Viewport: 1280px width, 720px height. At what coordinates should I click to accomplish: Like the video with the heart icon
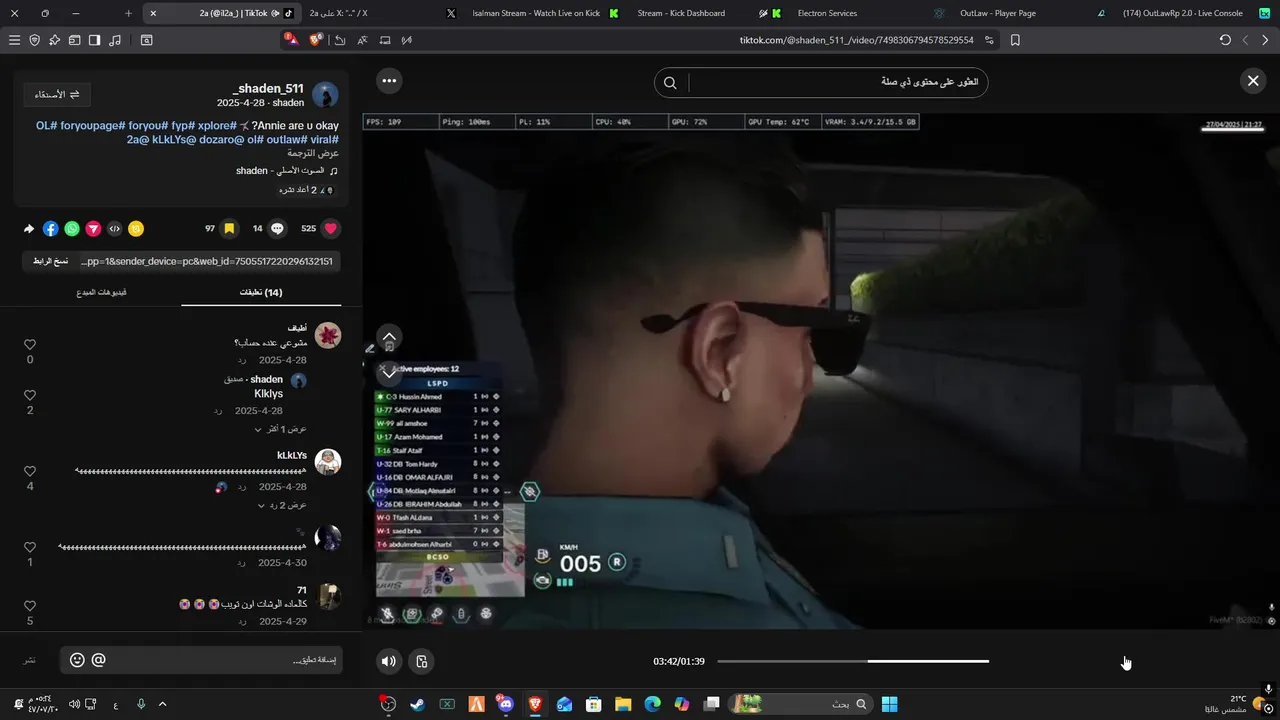point(332,228)
